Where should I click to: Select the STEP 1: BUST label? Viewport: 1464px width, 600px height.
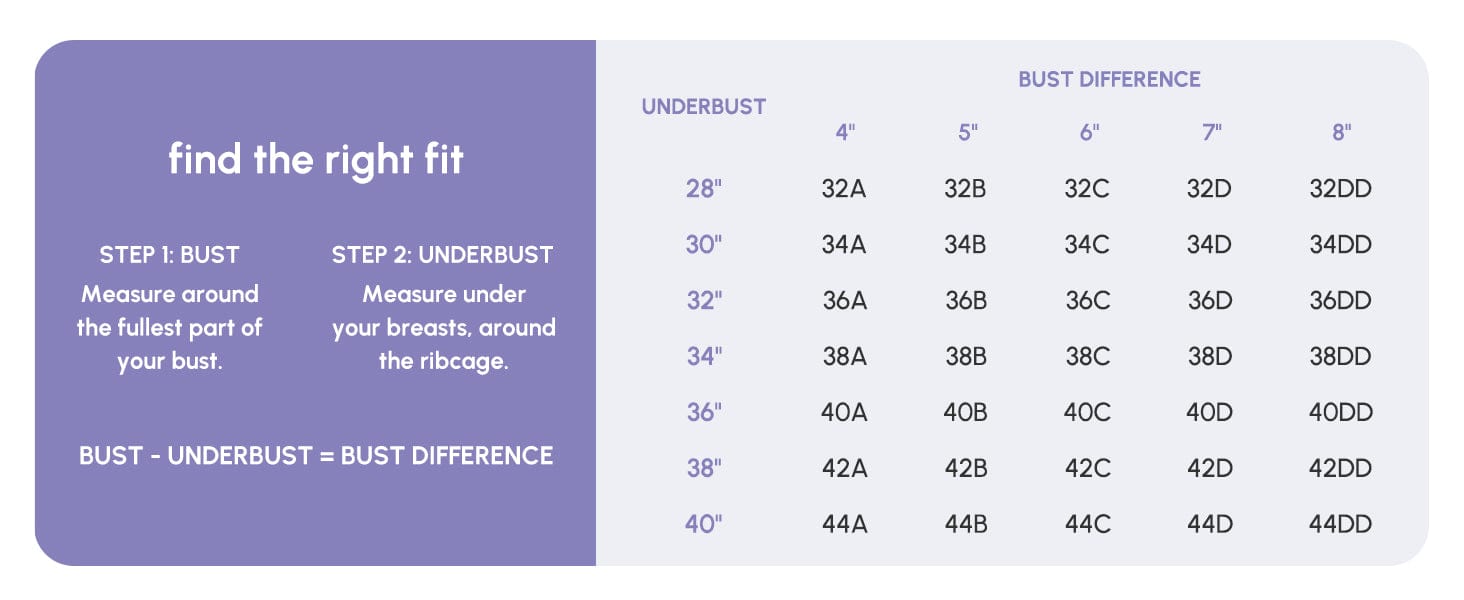170,255
